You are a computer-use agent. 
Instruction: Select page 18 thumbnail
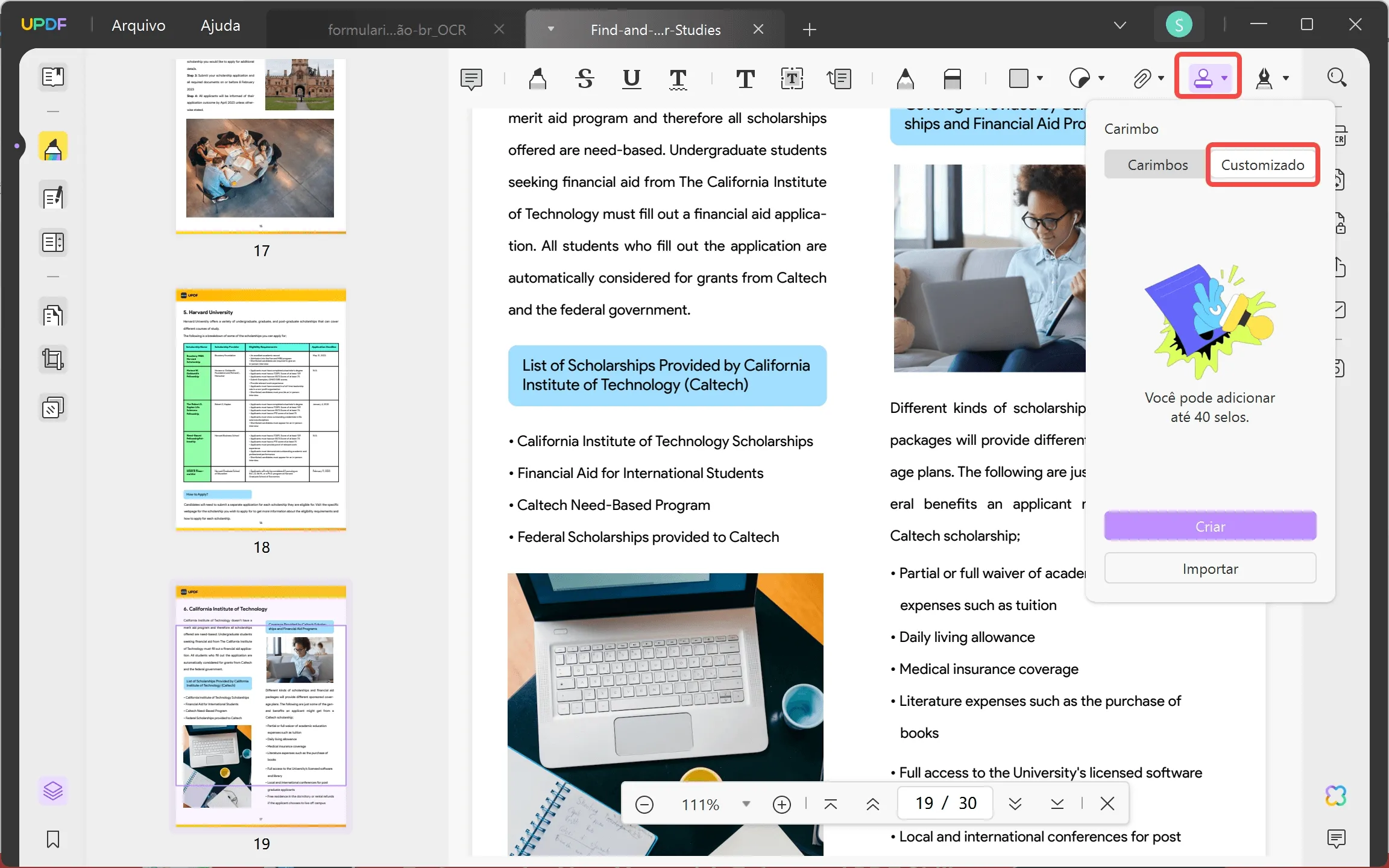click(x=261, y=410)
